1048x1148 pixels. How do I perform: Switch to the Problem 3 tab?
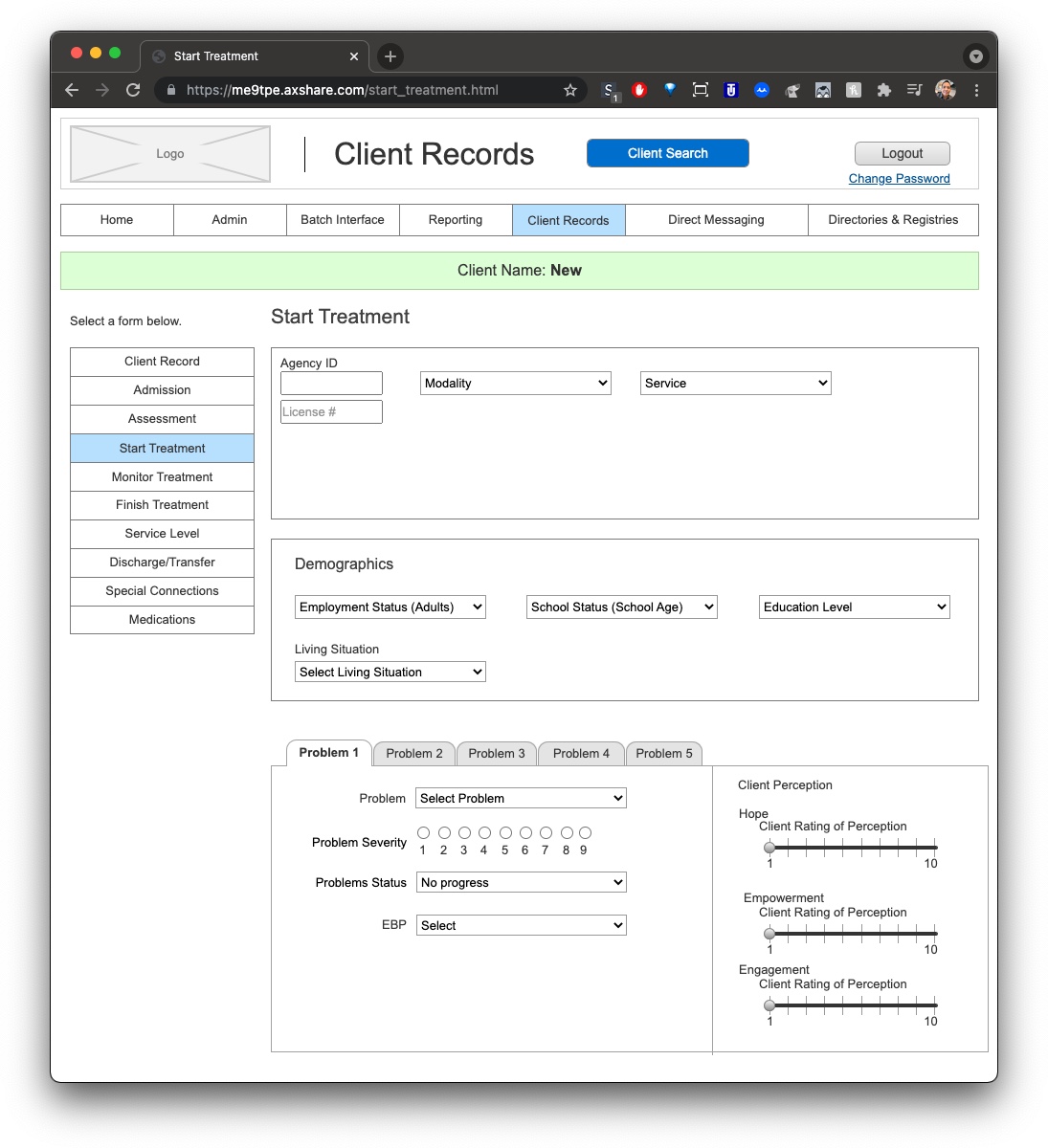click(x=497, y=754)
